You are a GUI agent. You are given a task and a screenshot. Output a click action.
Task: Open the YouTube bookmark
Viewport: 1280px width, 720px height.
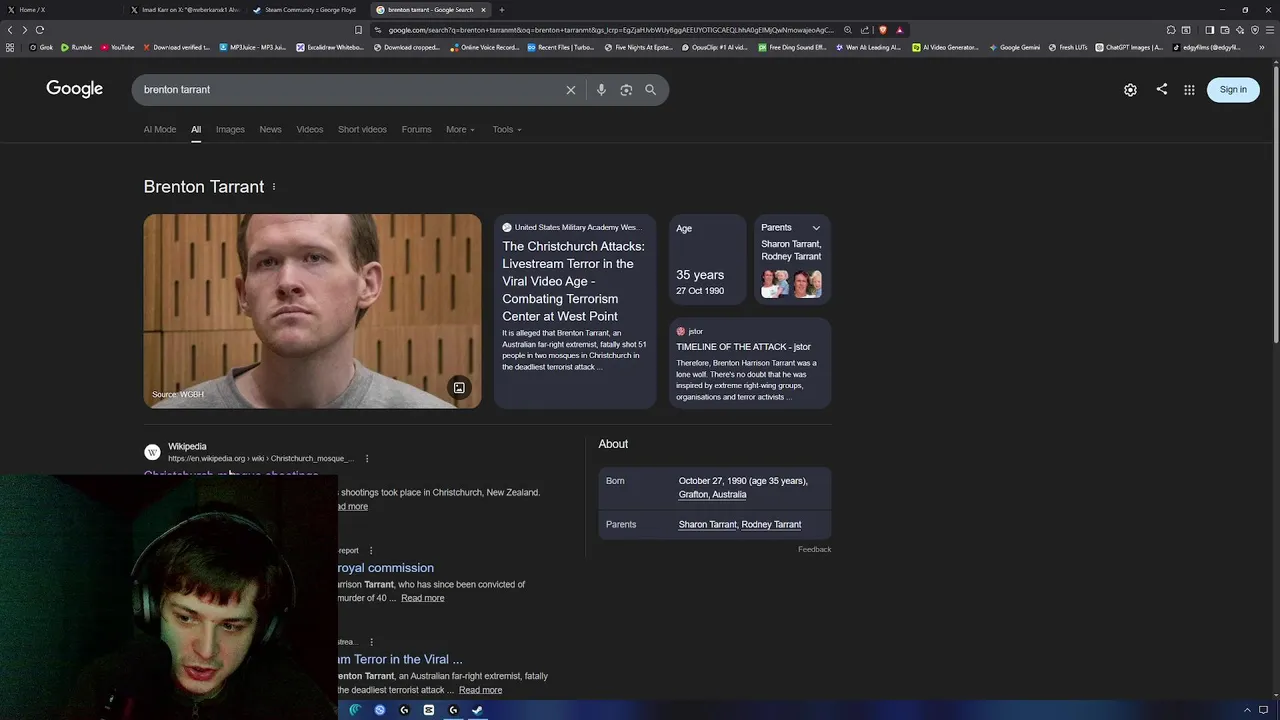point(117,47)
